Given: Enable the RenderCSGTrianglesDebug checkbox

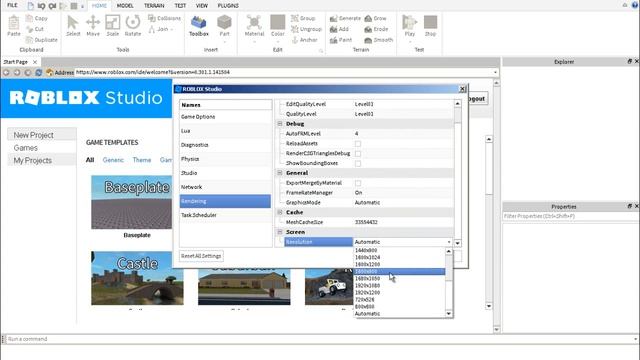Looking at the screenshot, I should point(358,153).
